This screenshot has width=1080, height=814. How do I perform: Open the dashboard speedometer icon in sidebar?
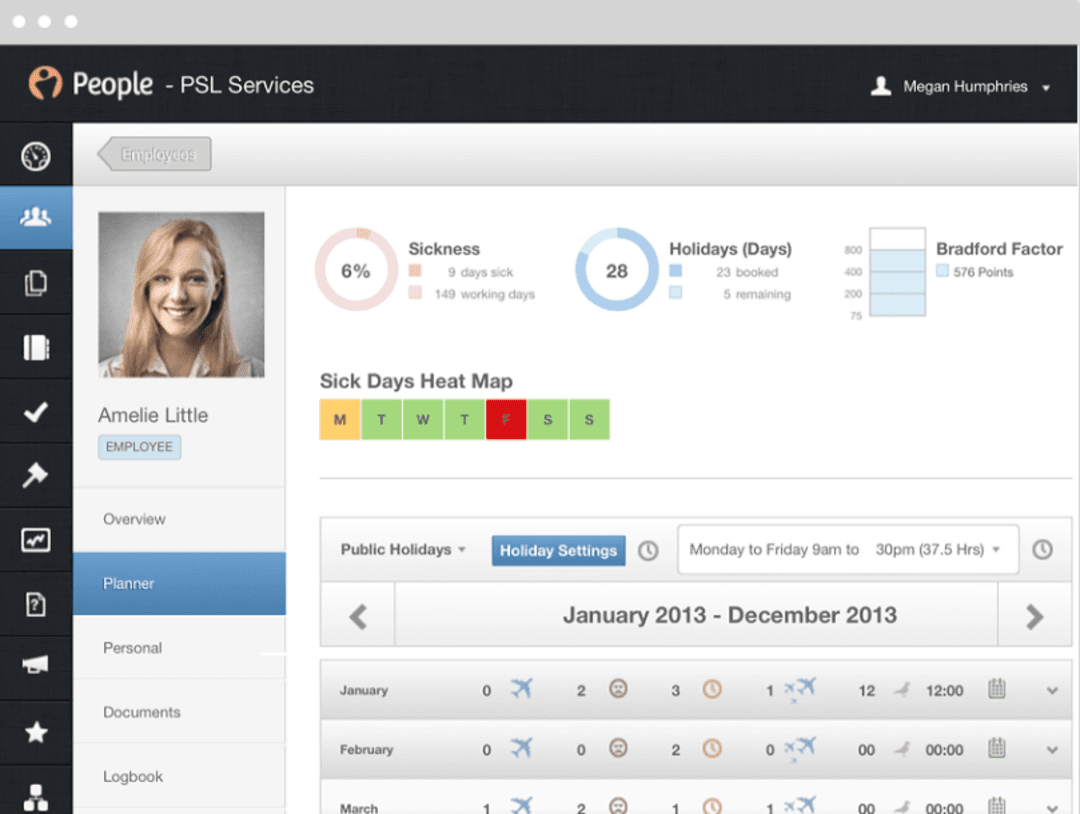pos(36,155)
